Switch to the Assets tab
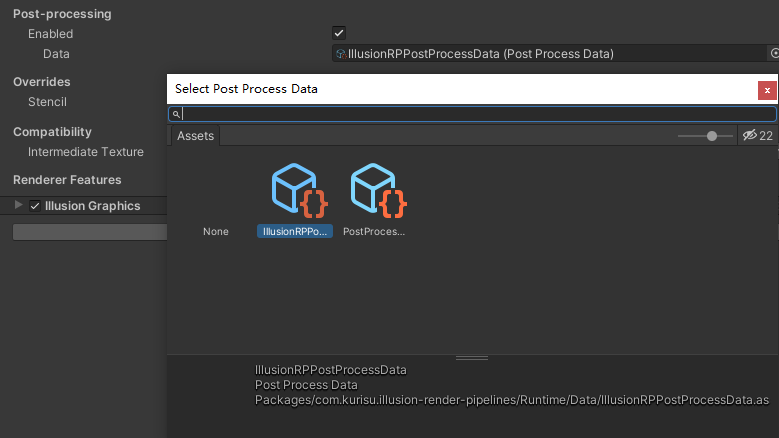 [x=195, y=136]
